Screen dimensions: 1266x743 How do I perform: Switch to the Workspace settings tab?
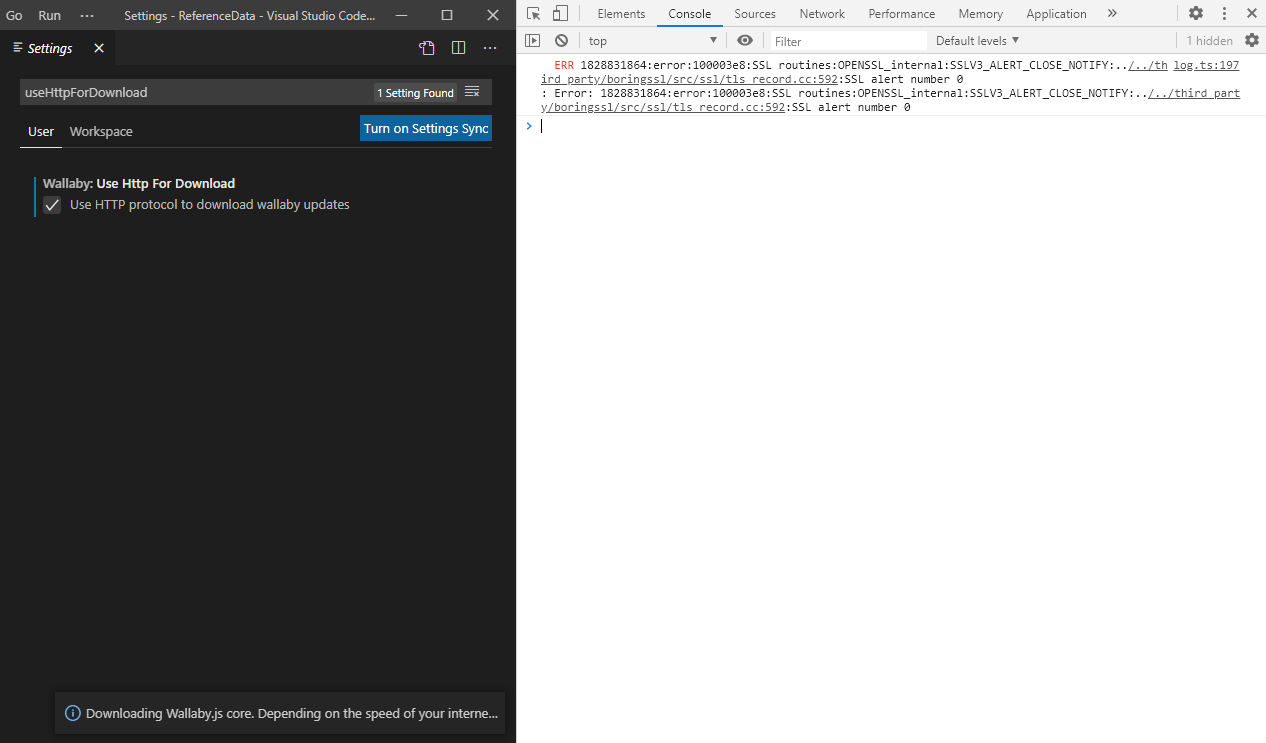100,131
